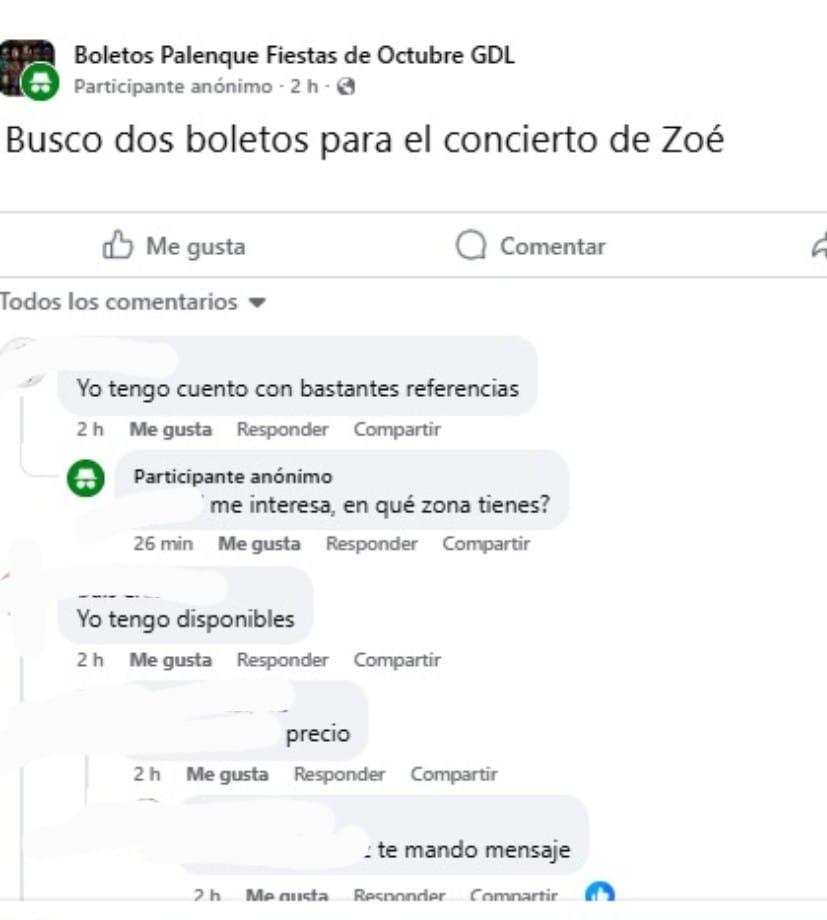Click the thumbs-up Me gusta icon
Image resolution: width=827 pixels, height=920 pixels.
point(118,245)
